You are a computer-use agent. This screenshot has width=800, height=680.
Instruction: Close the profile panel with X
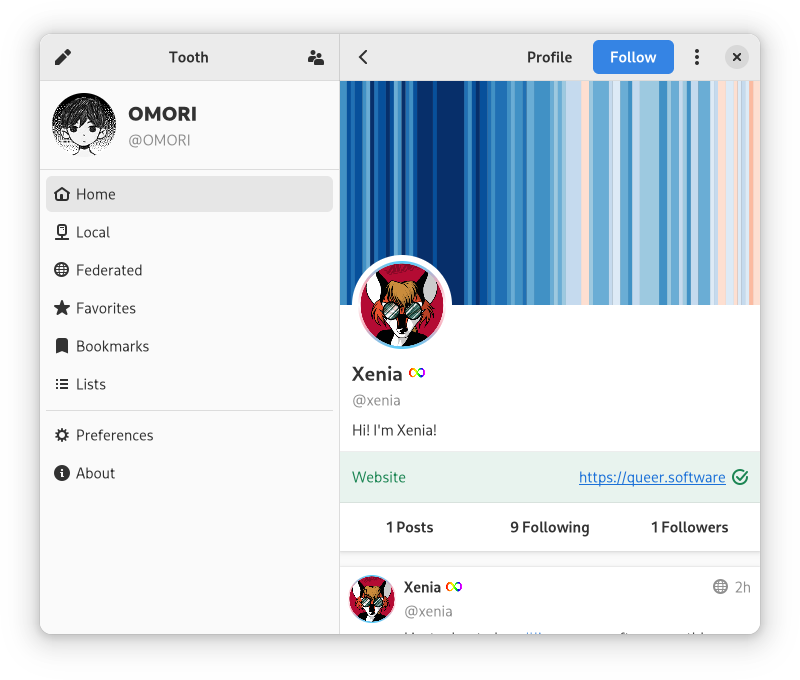[737, 57]
